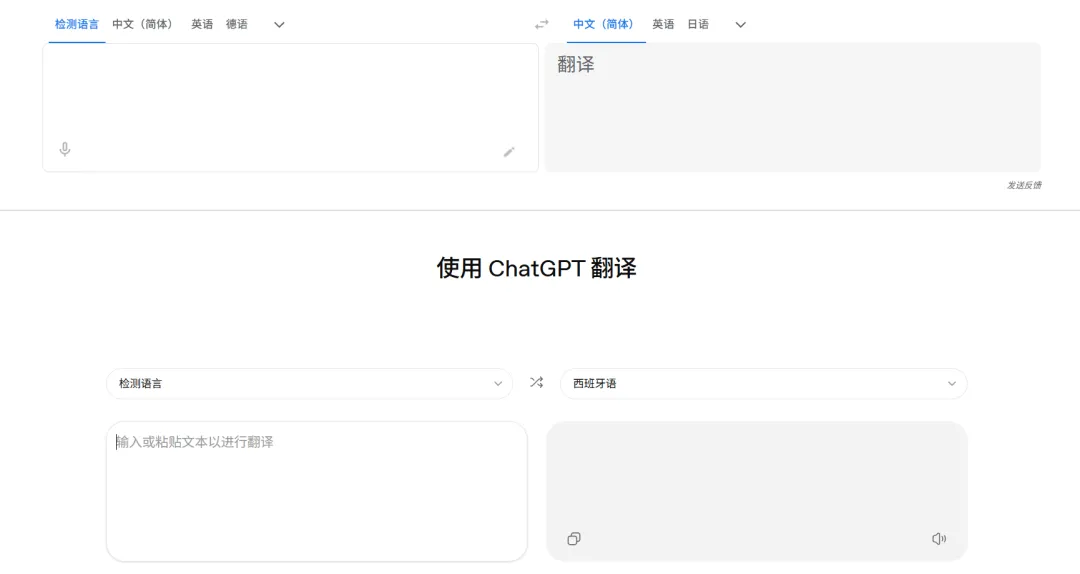Viewport: 1080px width, 574px height.
Task: Open the 西班牙语 target language dropdown
Action: tap(763, 383)
